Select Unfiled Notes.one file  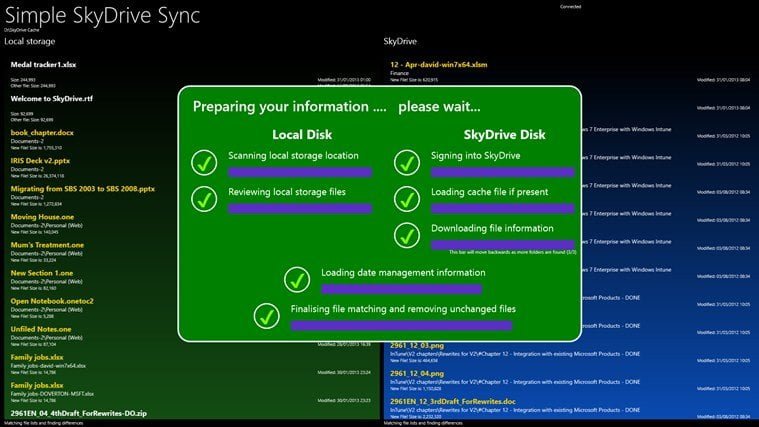click(x=41, y=329)
